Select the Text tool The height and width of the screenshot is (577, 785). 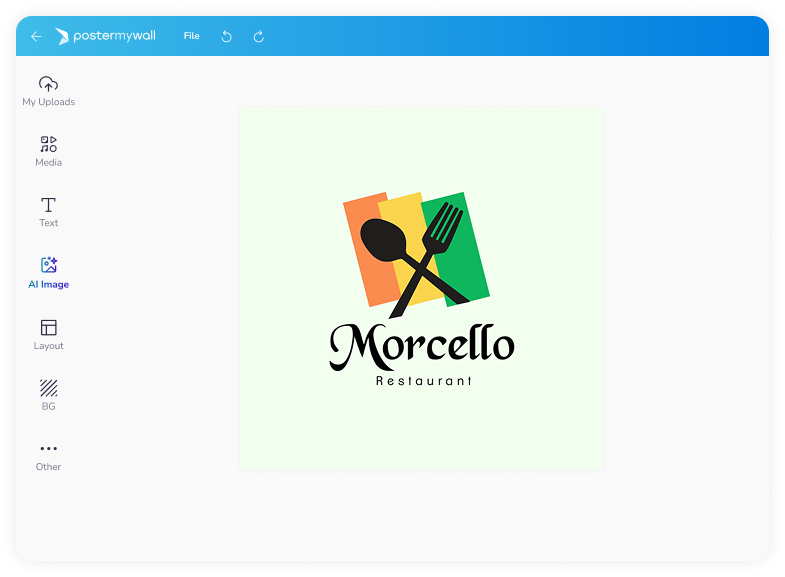click(48, 211)
